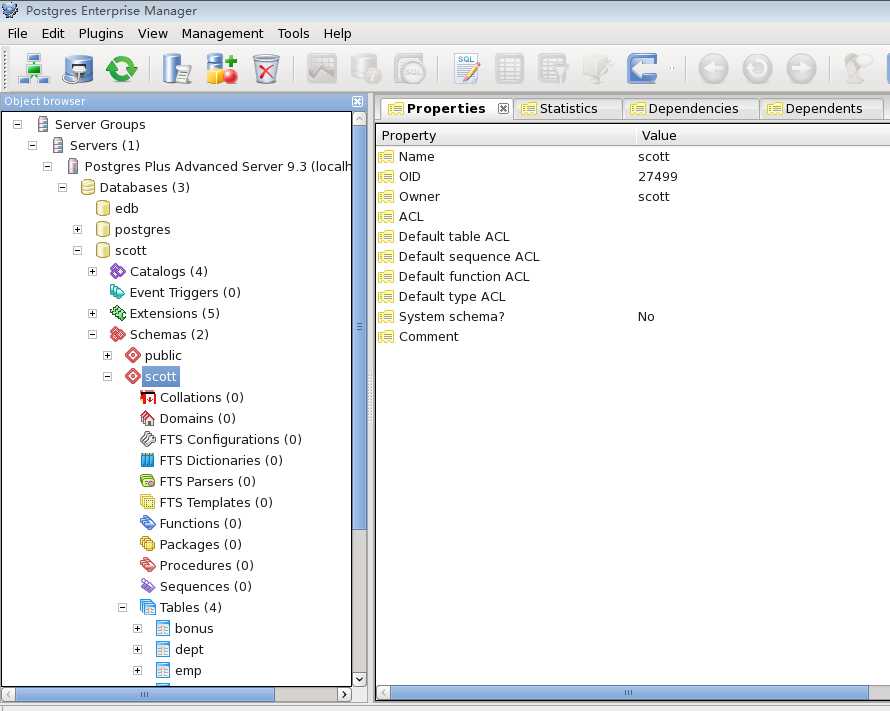Open the SQL query tool icon
The height and width of the screenshot is (711, 890).
(x=467, y=69)
